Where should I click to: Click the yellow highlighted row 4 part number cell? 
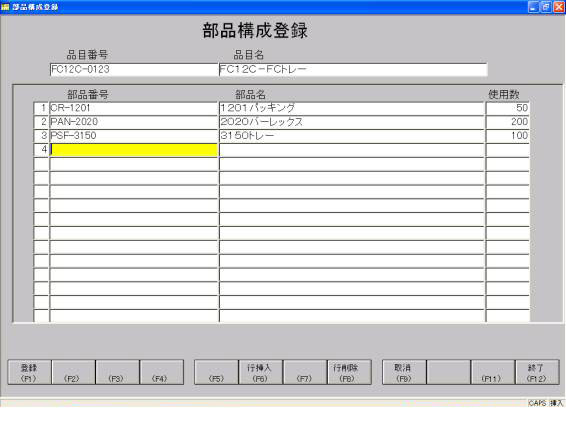[x=134, y=150]
